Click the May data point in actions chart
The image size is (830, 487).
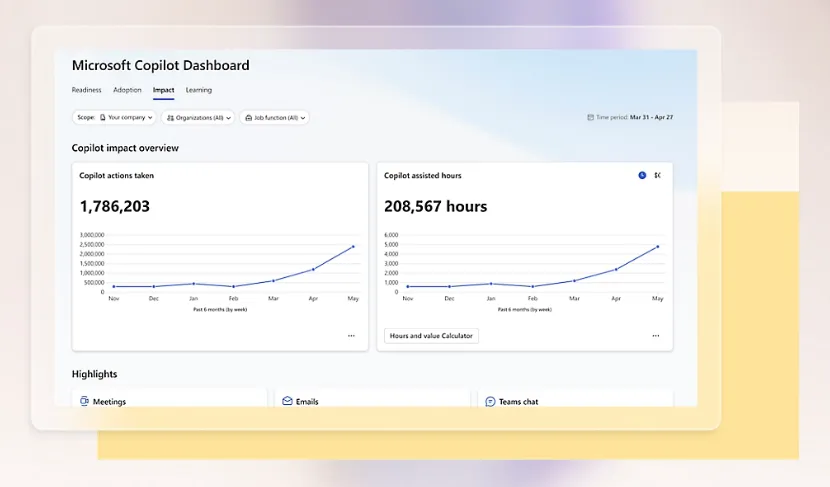click(x=353, y=247)
